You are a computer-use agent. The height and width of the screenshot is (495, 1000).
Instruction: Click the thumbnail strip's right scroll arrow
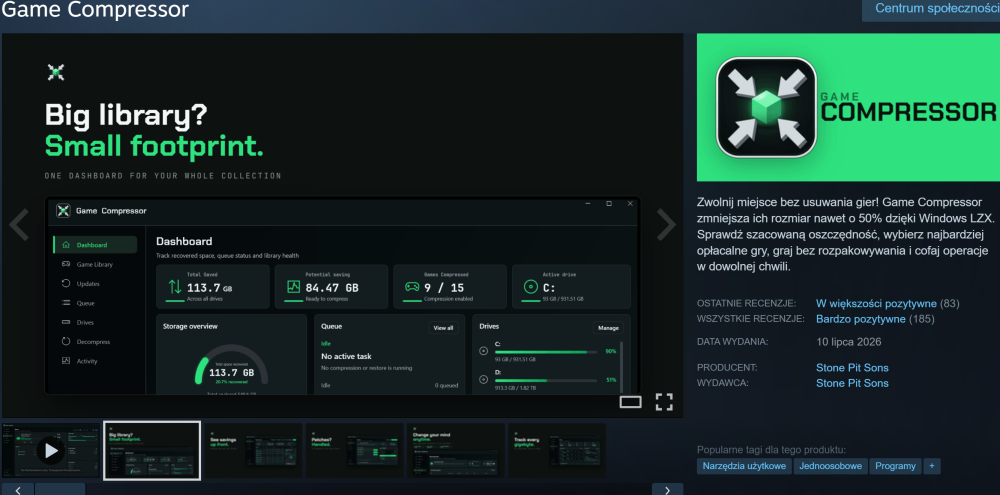pyautogui.click(x=667, y=489)
